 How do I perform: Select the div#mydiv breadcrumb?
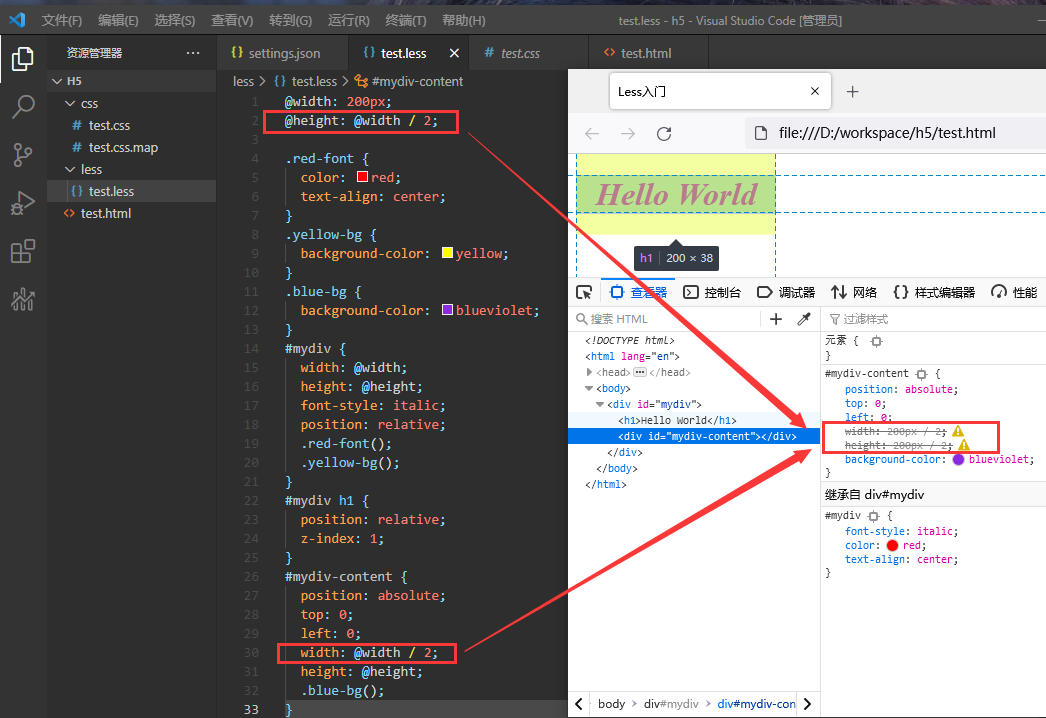(671, 704)
